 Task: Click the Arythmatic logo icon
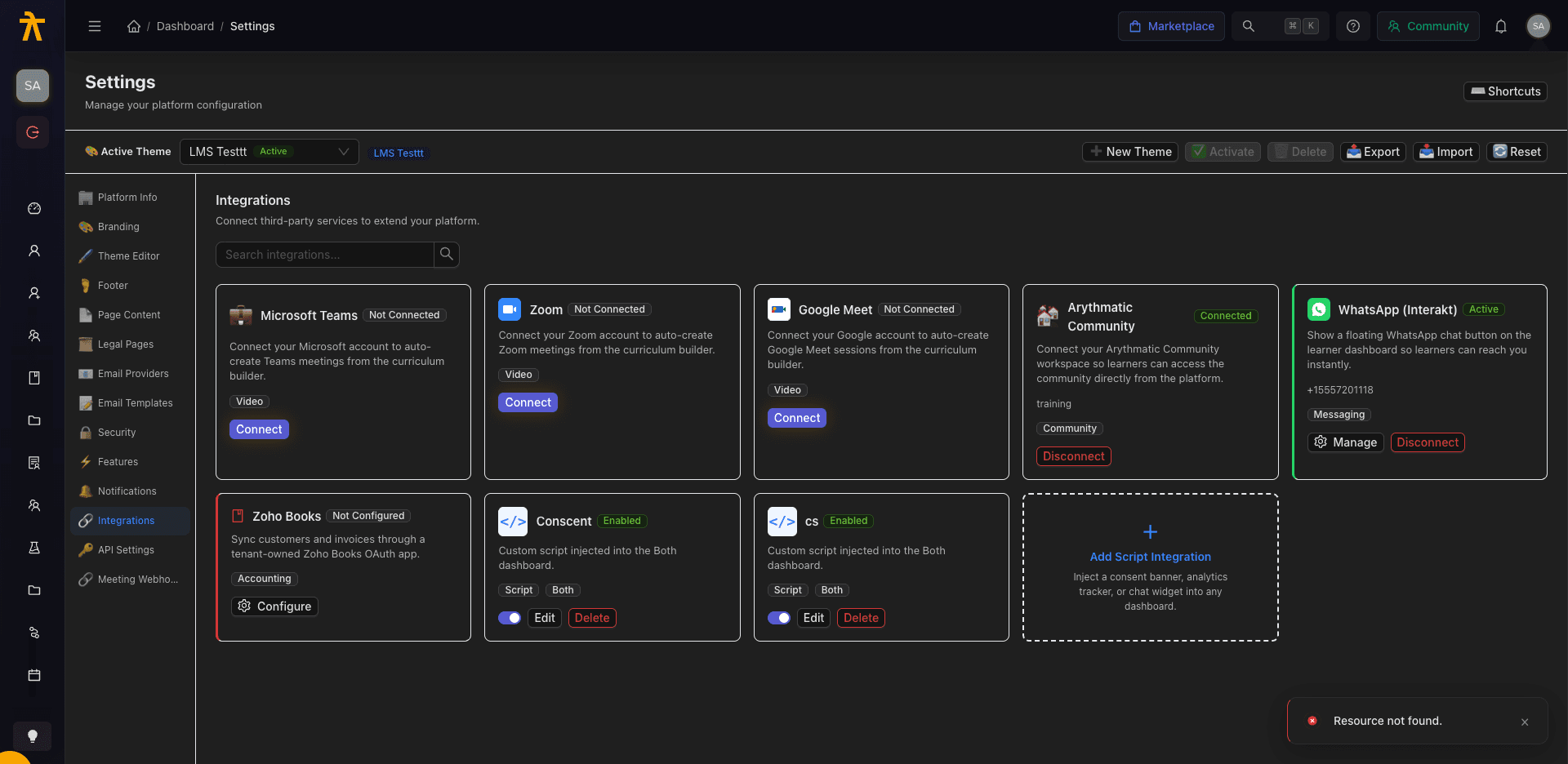[32, 26]
